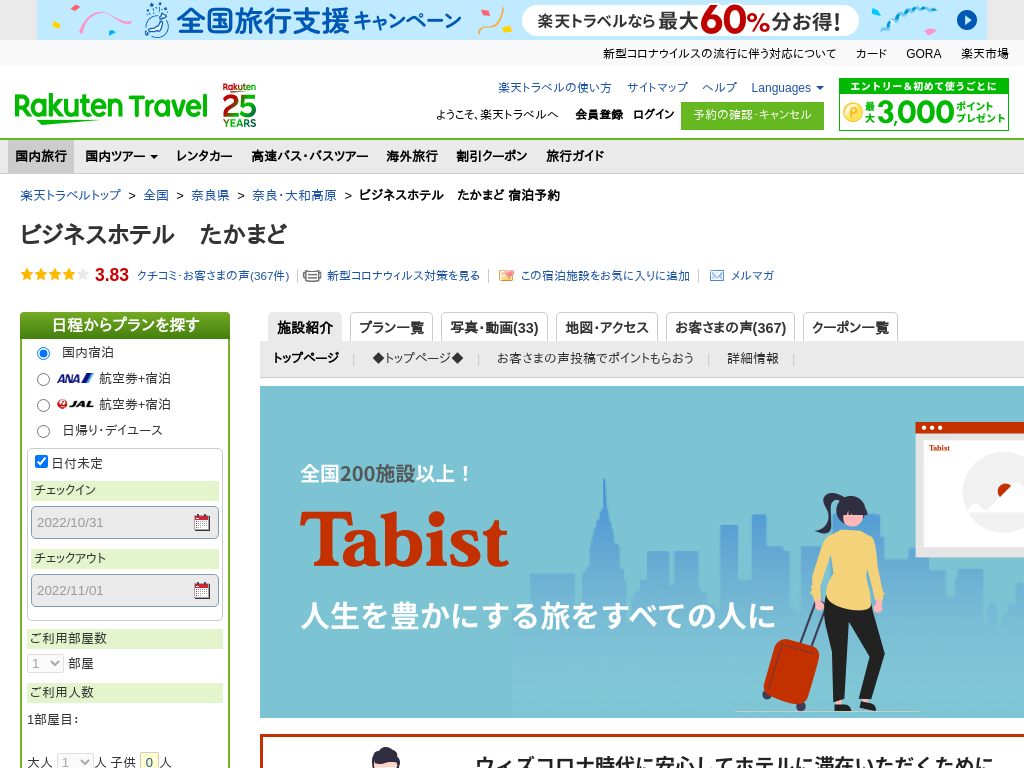This screenshot has width=1024, height=768.
Task: Uncheck the 日付未定 checkbox
Action: tap(41, 462)
